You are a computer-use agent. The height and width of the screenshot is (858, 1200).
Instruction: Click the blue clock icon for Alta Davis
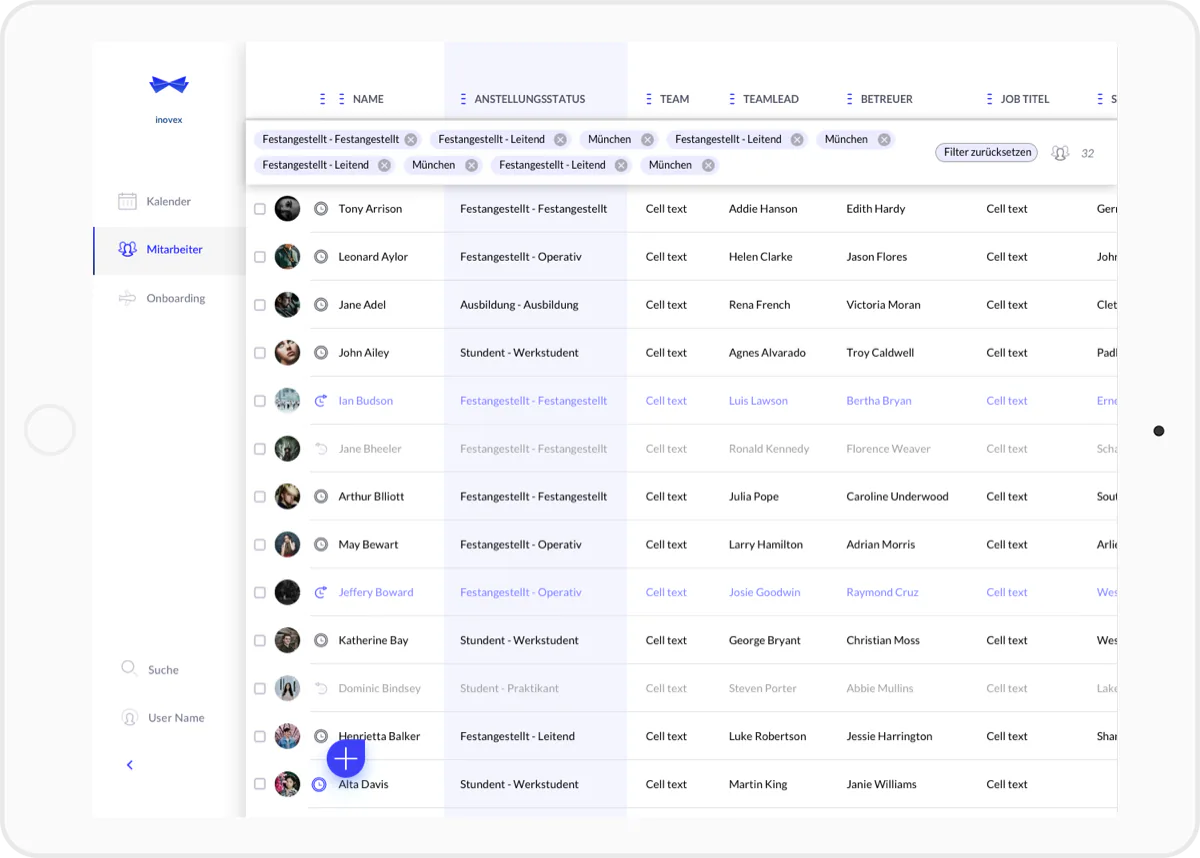319,785
